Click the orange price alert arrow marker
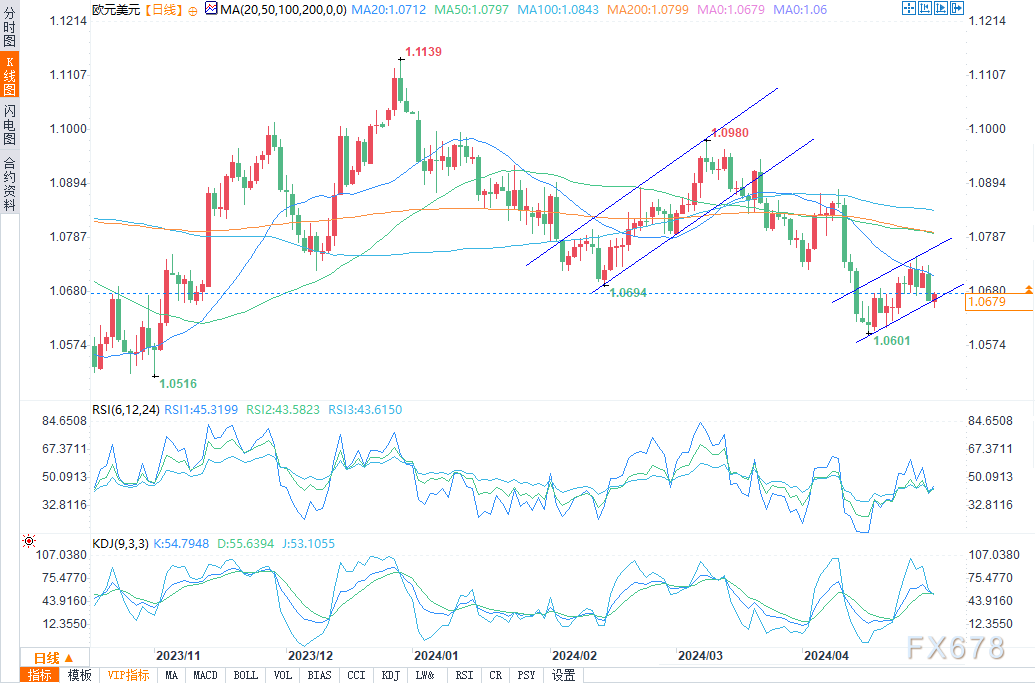The height and width of the screenshot is (683, 1035). coord(1028,289)
